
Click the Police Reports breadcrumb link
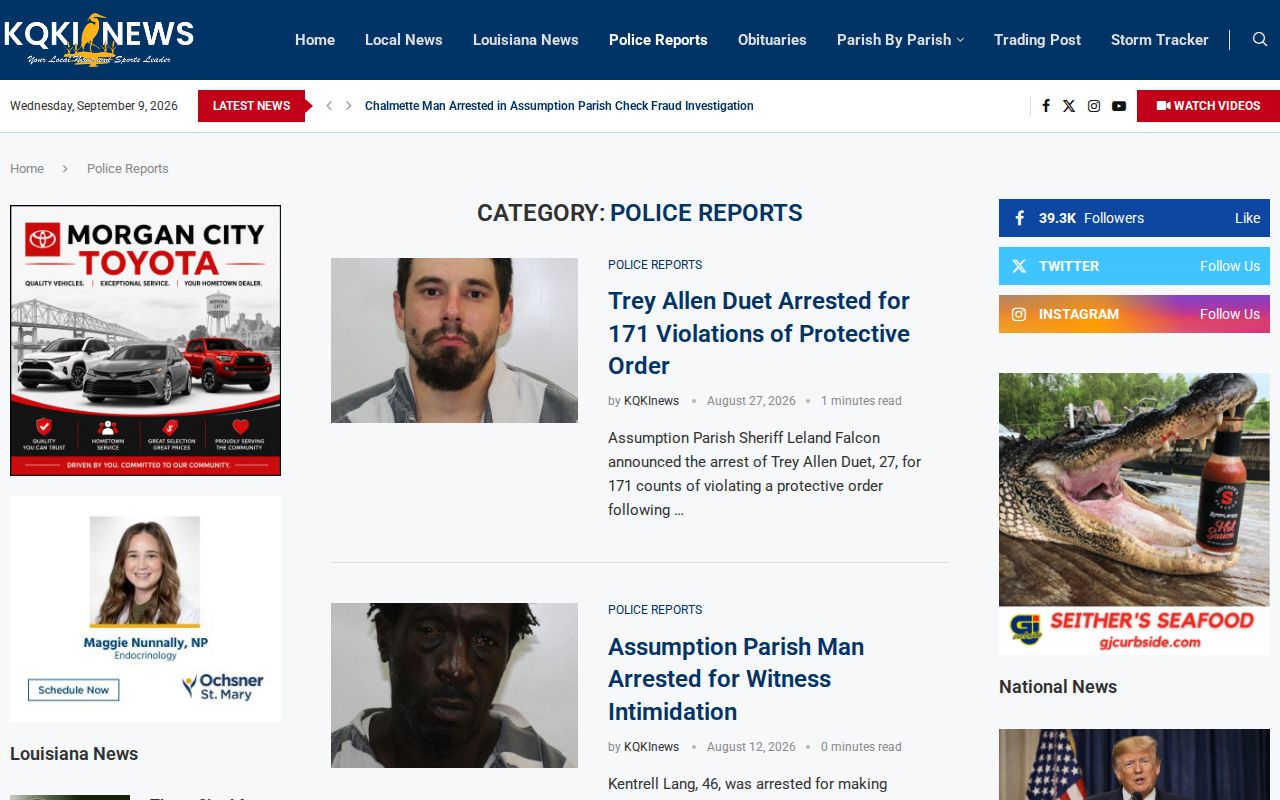tap(128, 169)
